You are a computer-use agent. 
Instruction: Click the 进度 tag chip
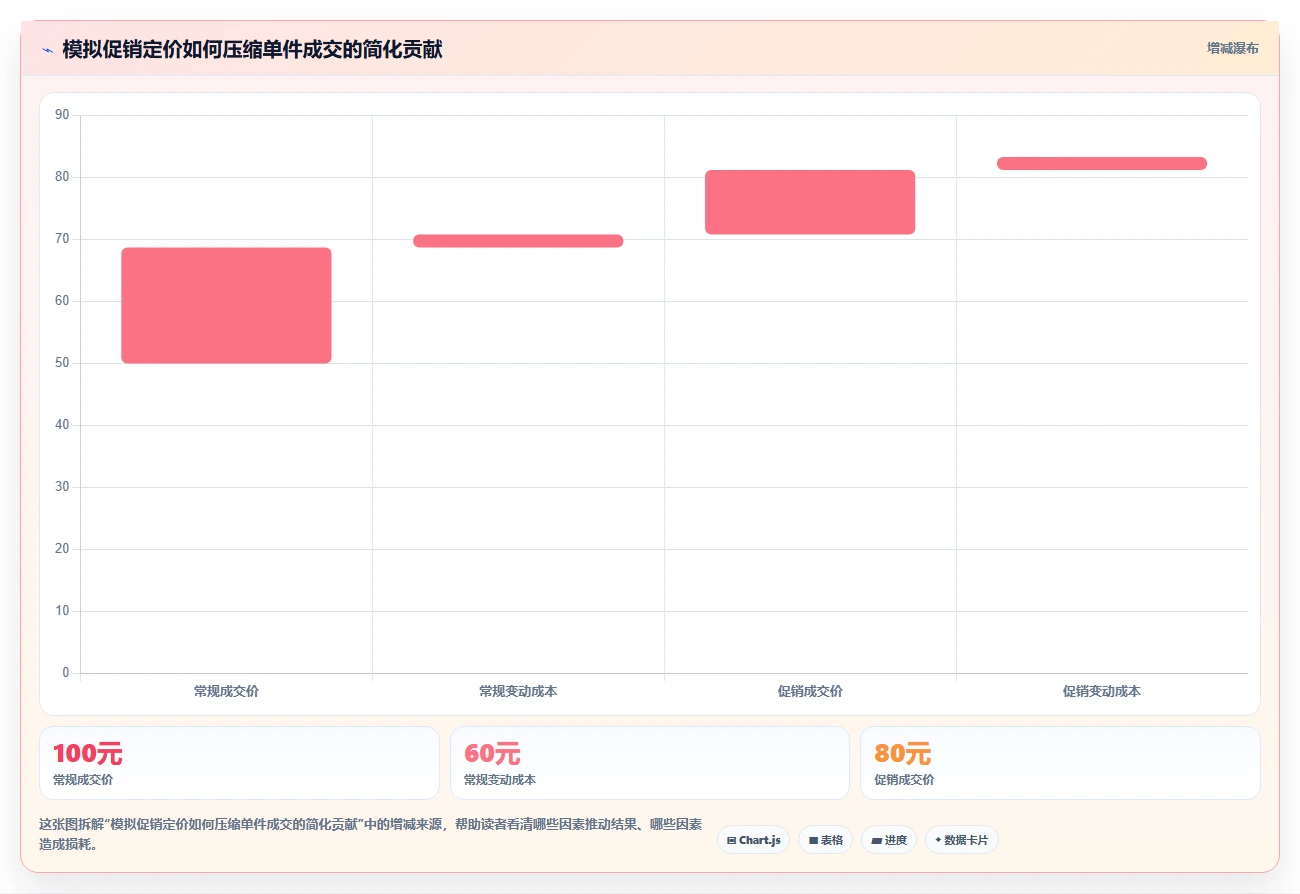[888, 840]
